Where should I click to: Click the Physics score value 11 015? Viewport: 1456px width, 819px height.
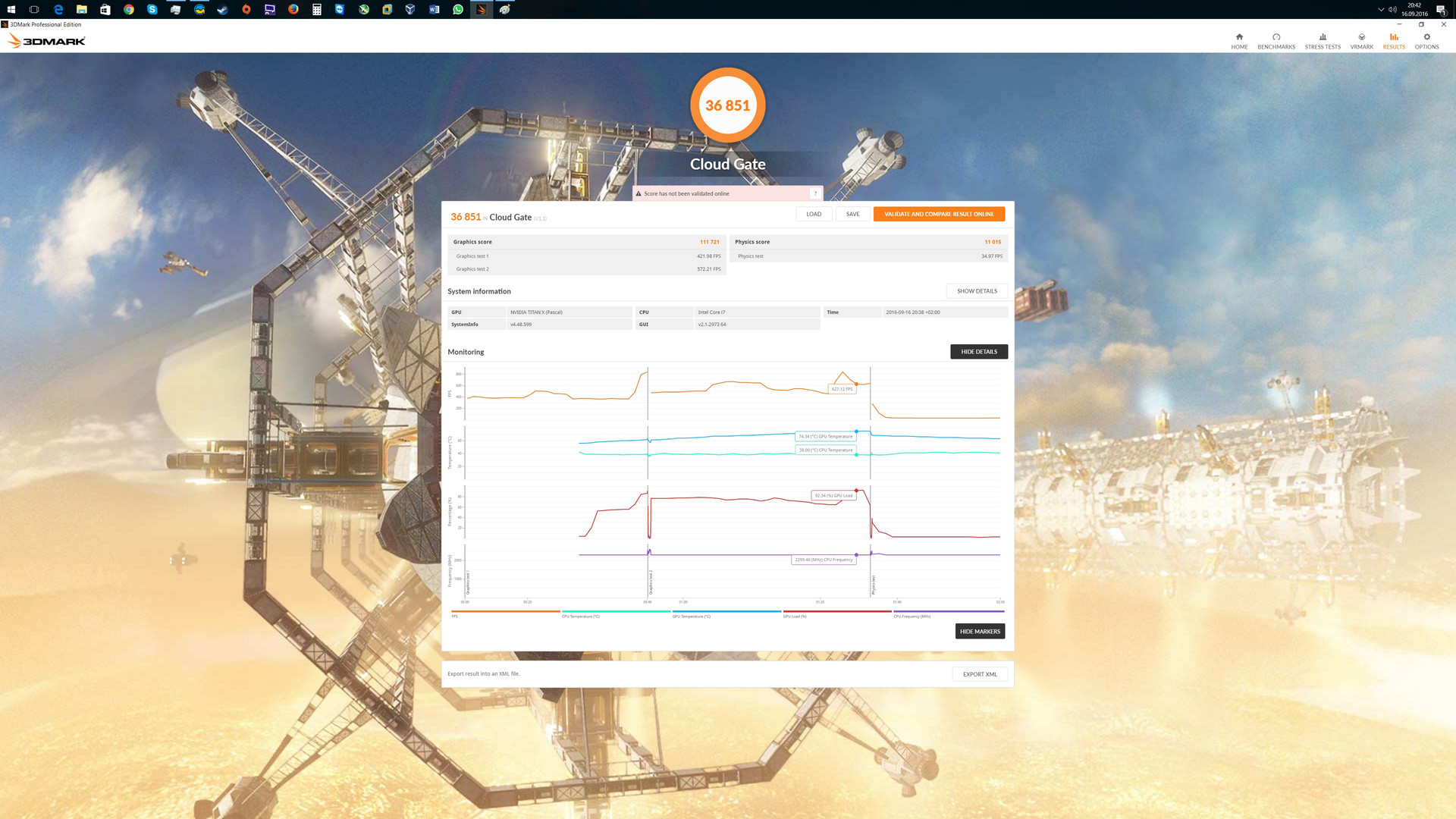(x=993, y=242)
